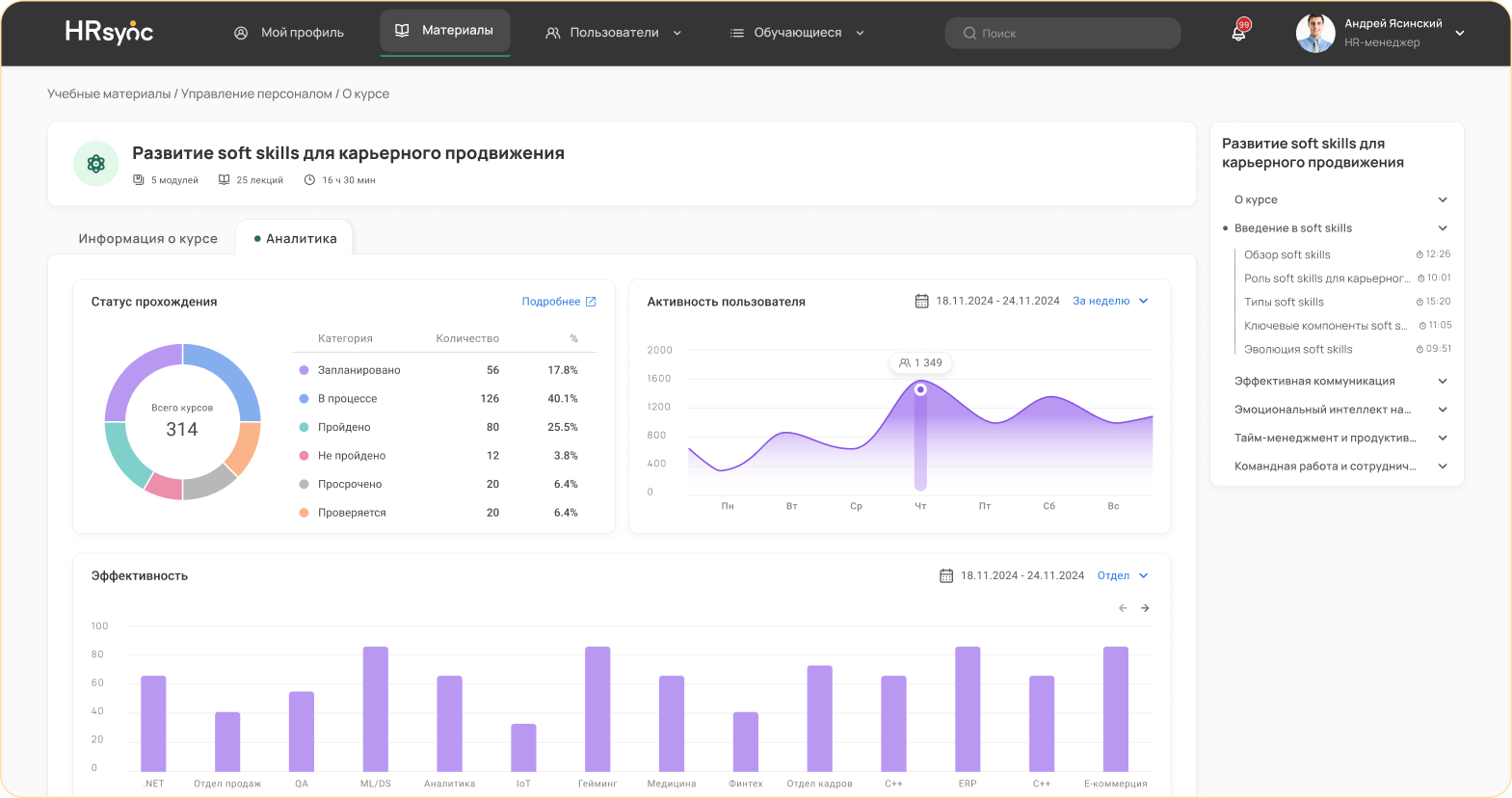Click the Отдел продаж chart bar

(x=227, y=741)
